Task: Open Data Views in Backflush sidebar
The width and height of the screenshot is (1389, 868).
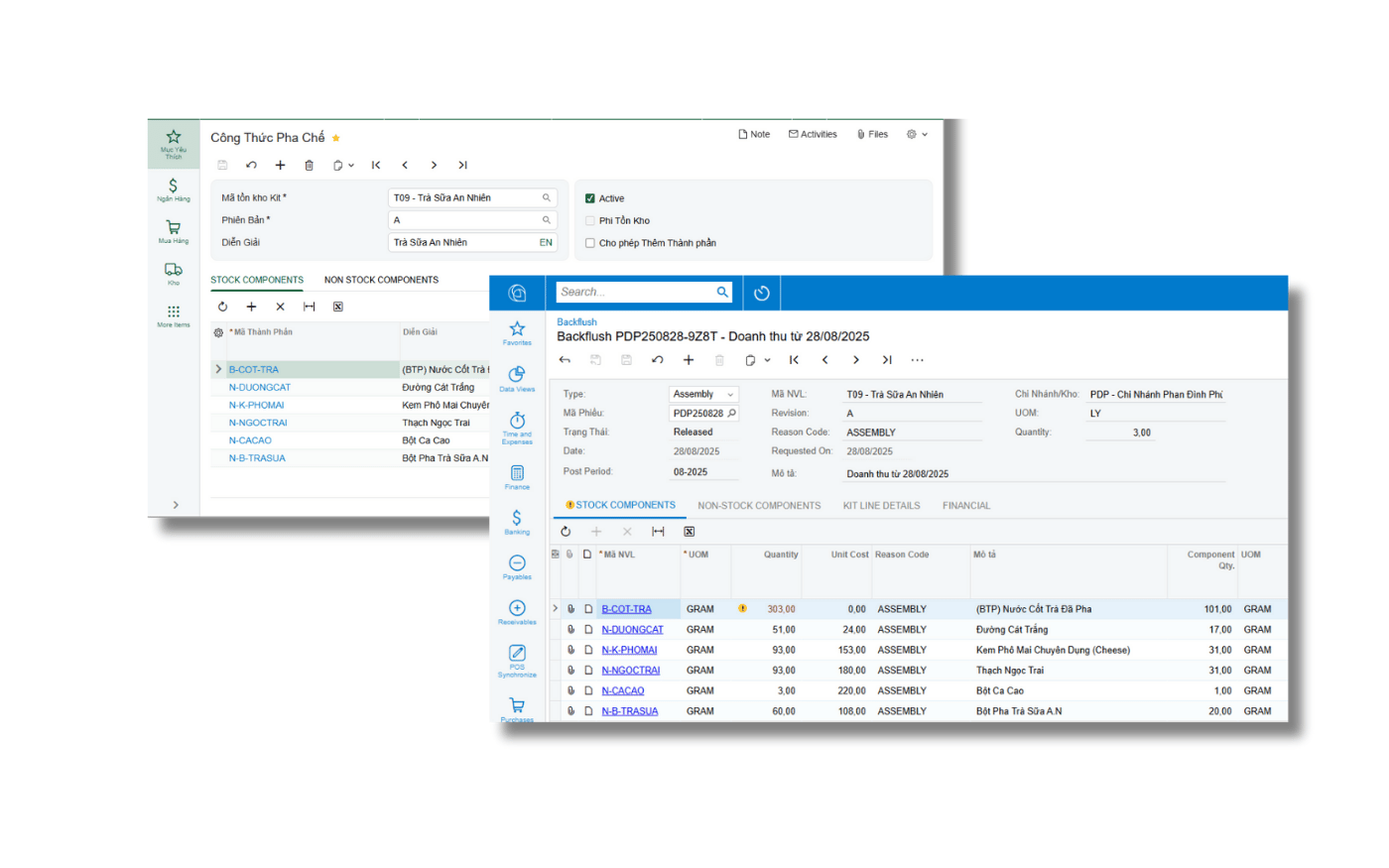Action: pos(517,378)
